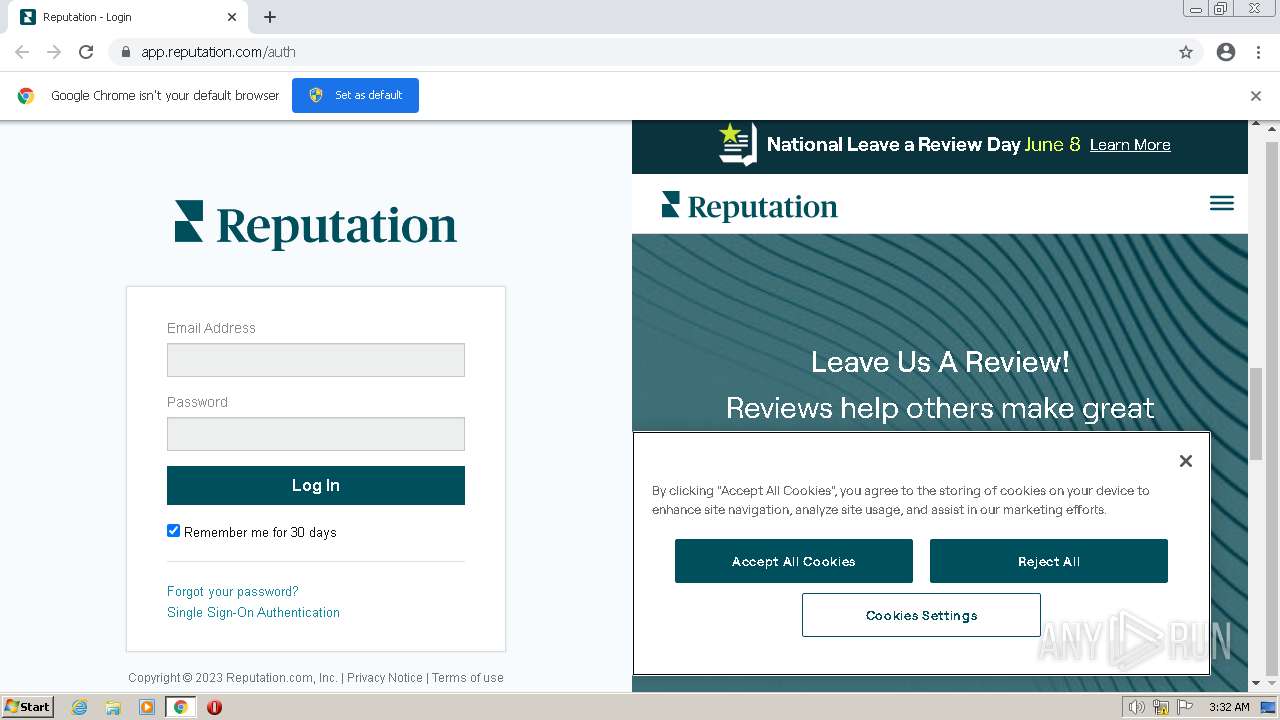
Task: Click the Reputation logo in right panel
Action: [x=749, y=206]
